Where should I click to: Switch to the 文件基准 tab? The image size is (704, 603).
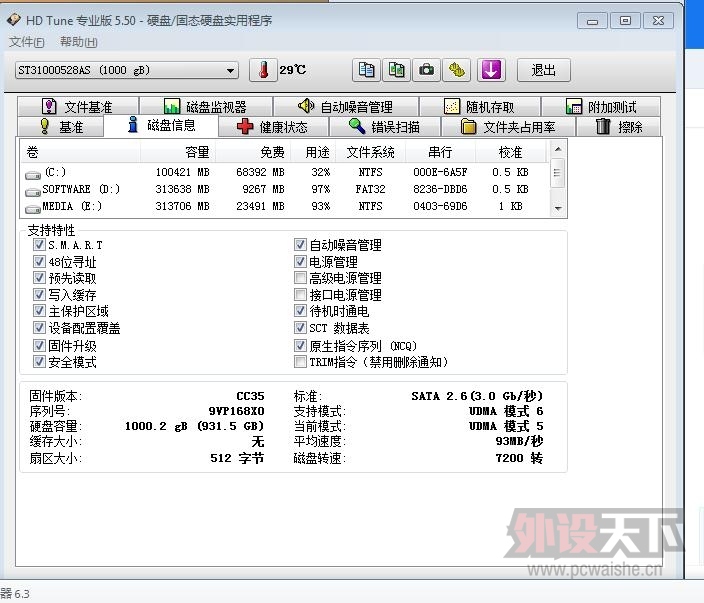(78, 107)
